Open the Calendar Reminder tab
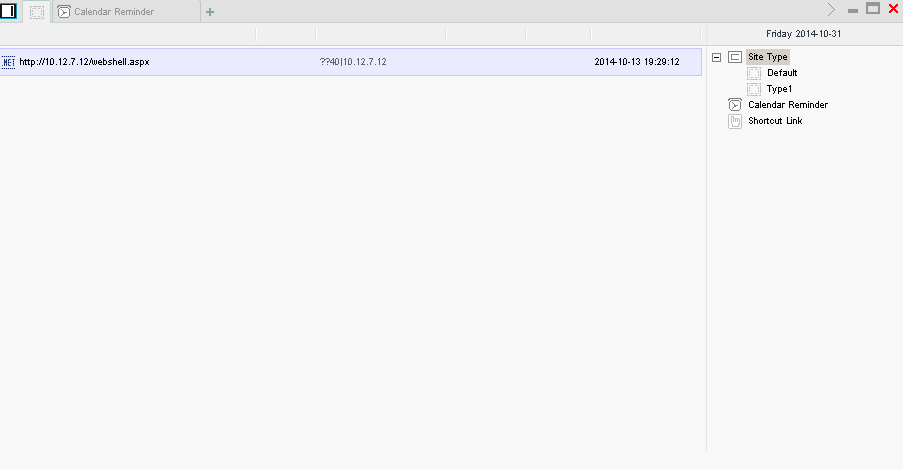 [126, 12]
